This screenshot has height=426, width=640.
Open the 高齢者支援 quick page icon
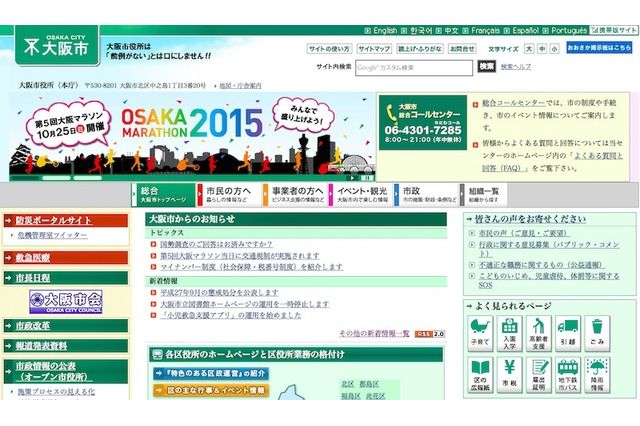[x=539, y=333]
